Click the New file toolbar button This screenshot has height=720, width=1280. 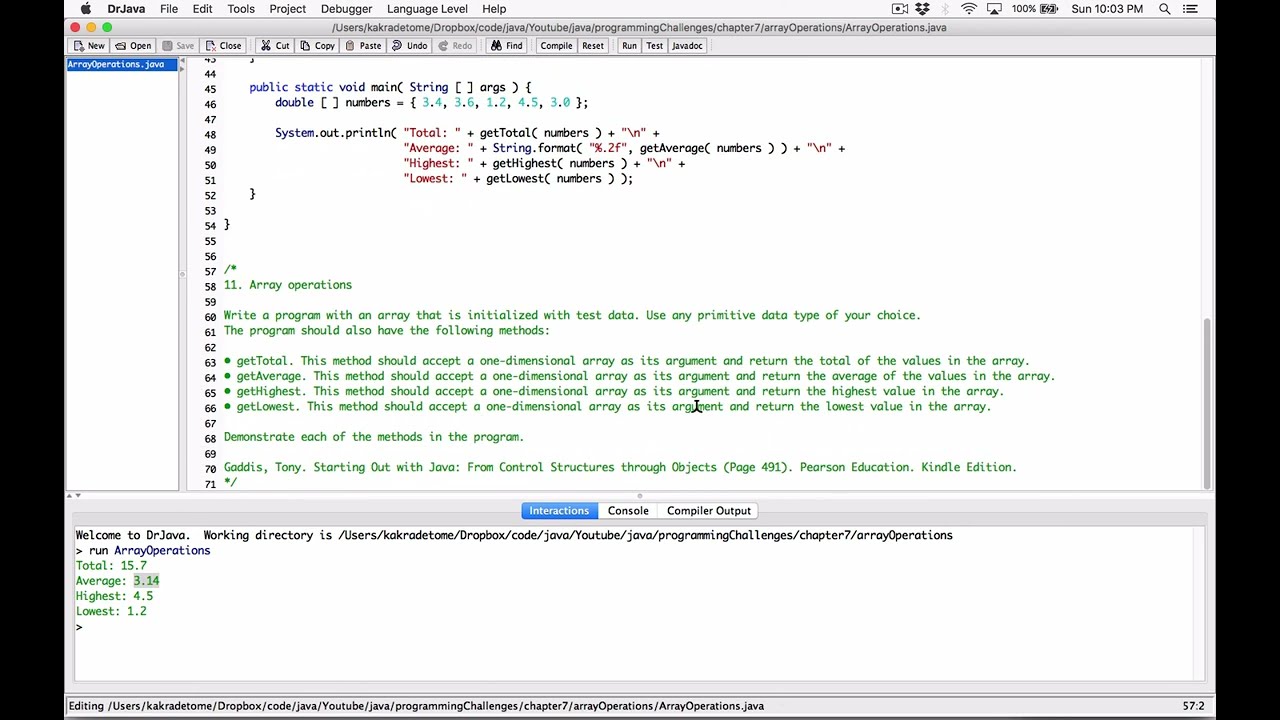[x=89, y=46]
